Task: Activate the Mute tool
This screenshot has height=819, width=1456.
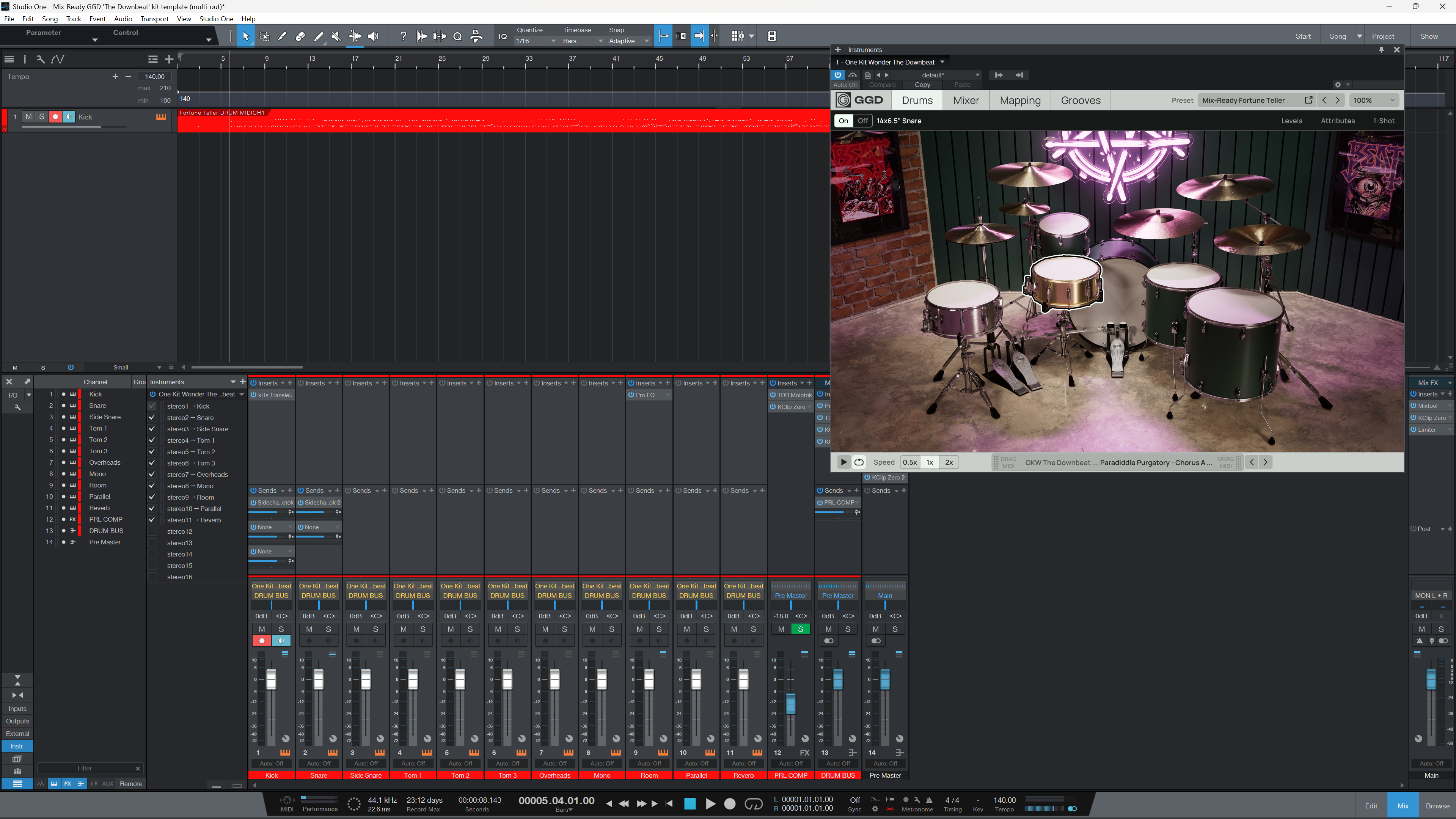Action: (336, 36)
